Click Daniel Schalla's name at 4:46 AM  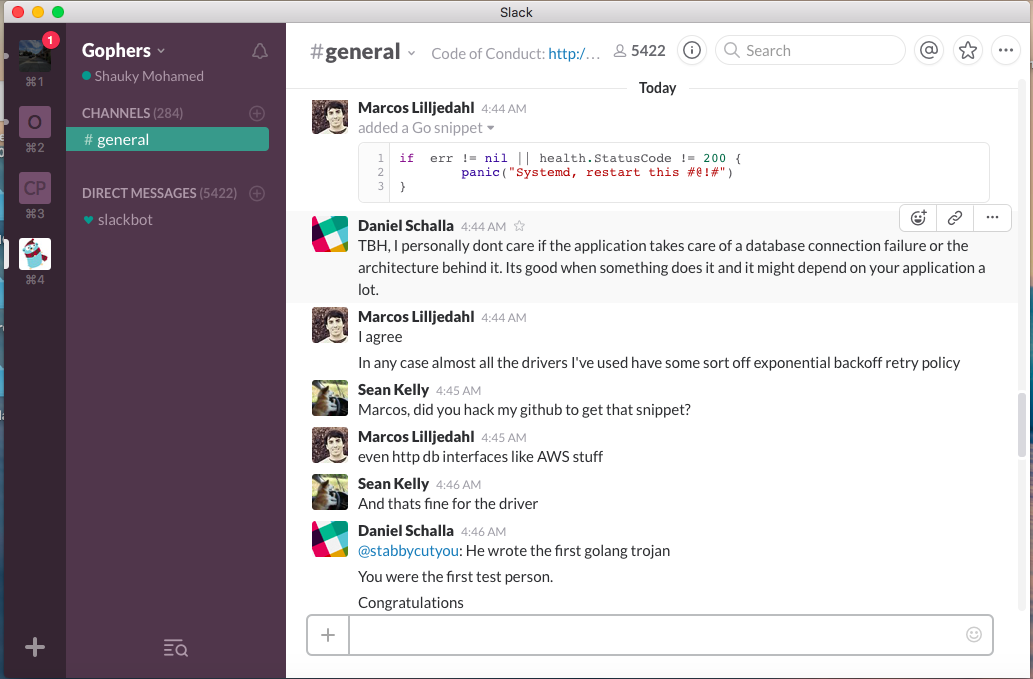406,531
